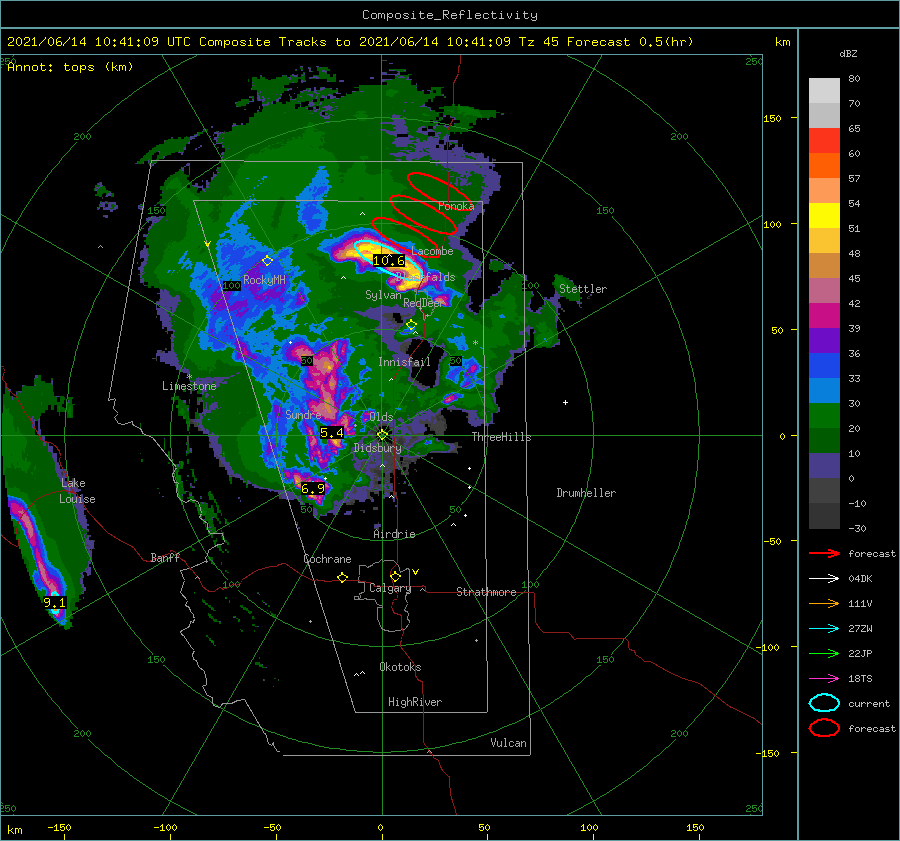
Task: Click the red forecast arrow legend icon
Action: point(824,553)
